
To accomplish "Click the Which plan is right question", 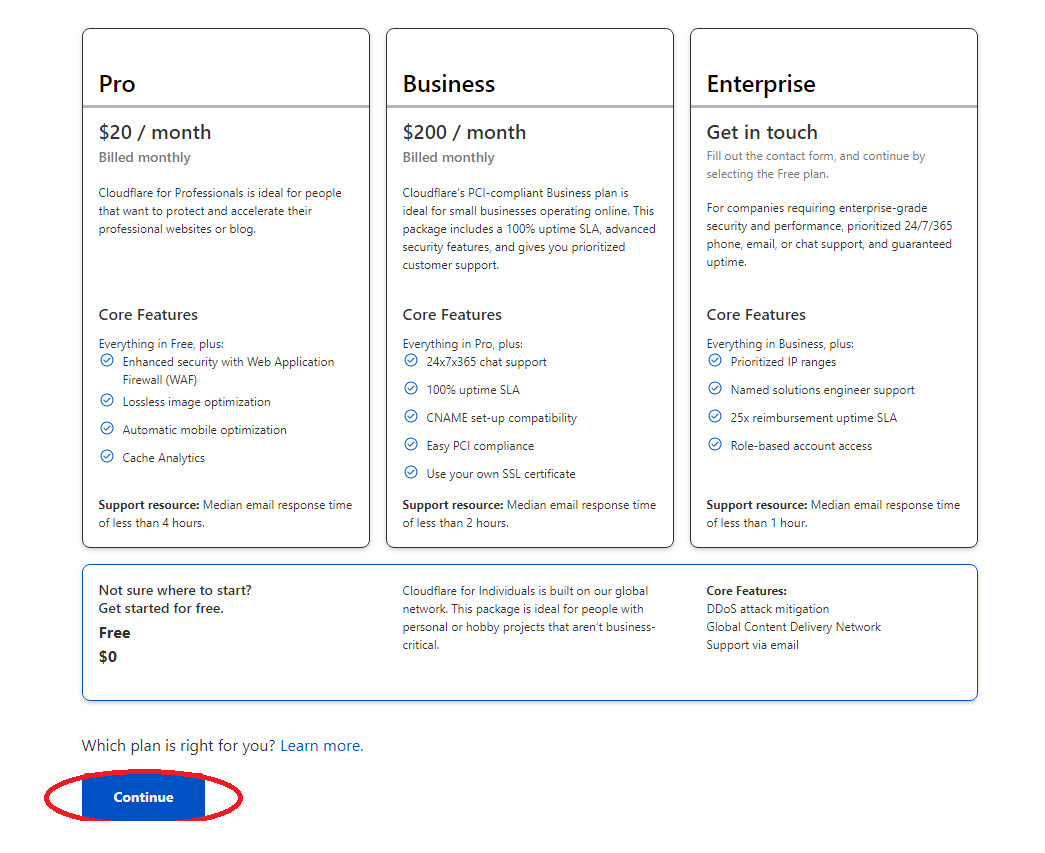I will (x=179, y=746).
